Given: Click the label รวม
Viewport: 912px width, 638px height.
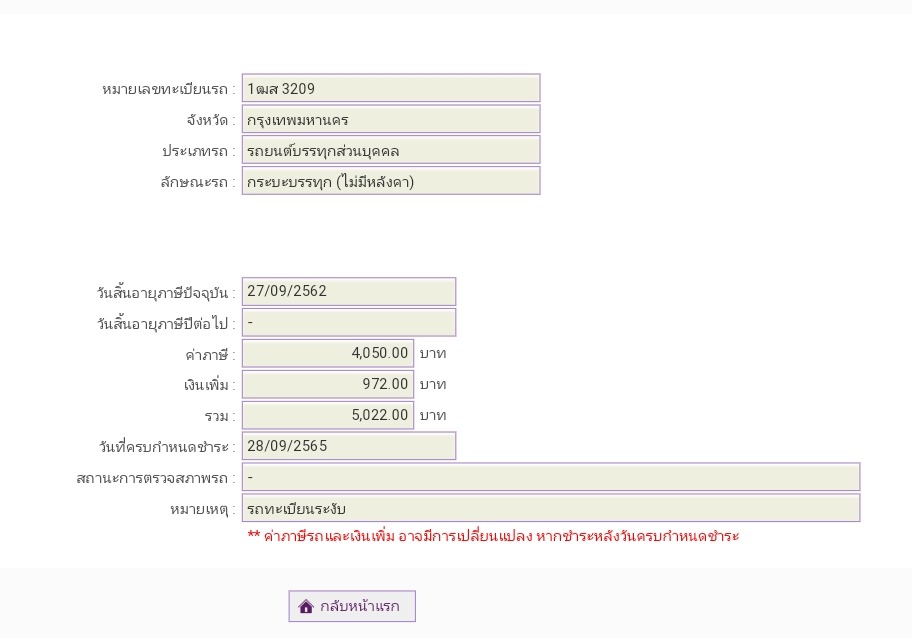Looking at the screenshot, I should pyautogui.click(x=220, y=416).
